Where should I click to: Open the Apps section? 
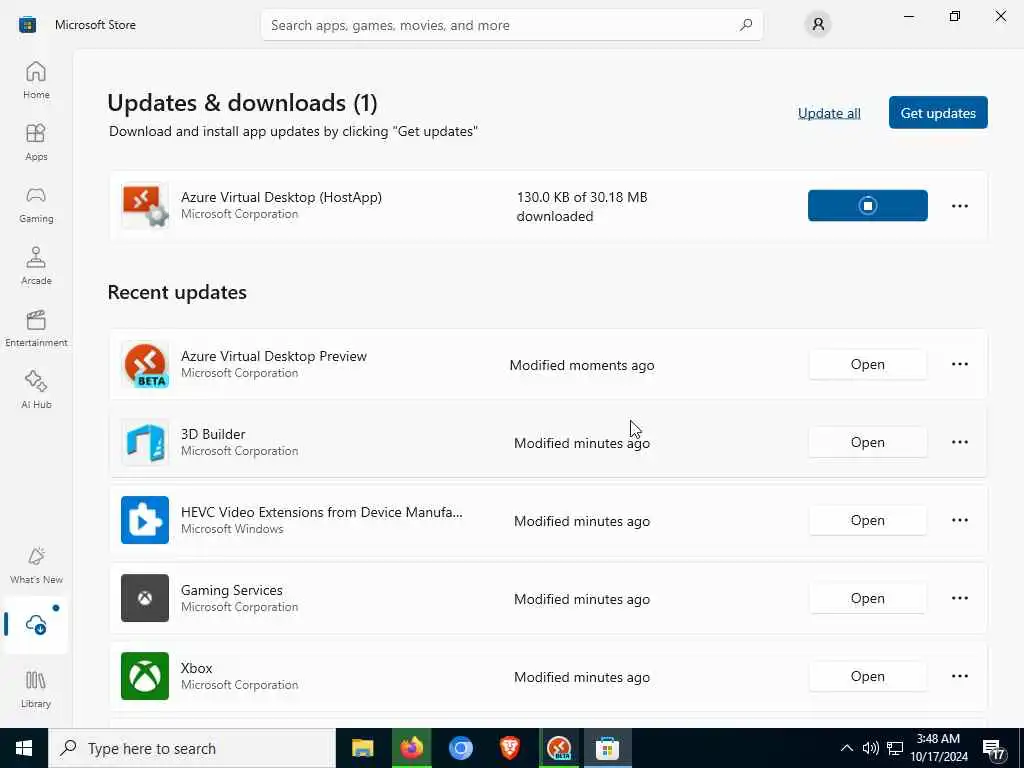[x=36, y=142]
